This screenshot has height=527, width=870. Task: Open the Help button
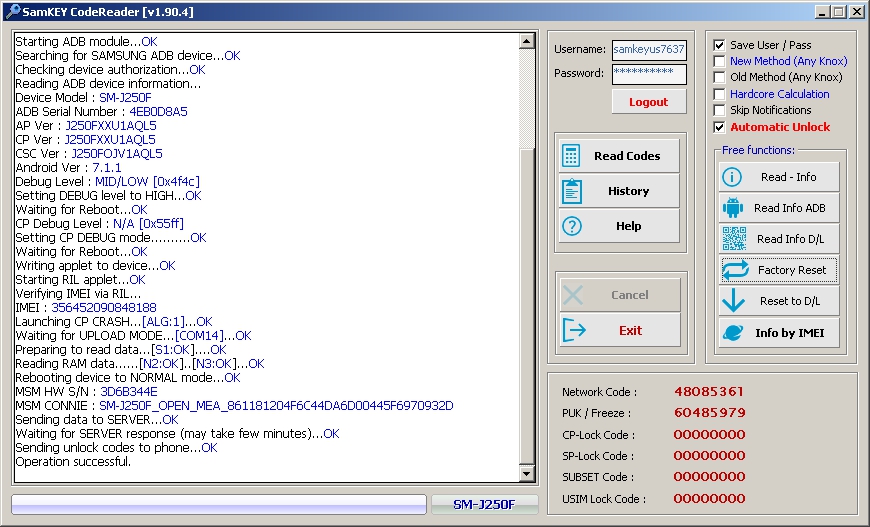point(619,226)
